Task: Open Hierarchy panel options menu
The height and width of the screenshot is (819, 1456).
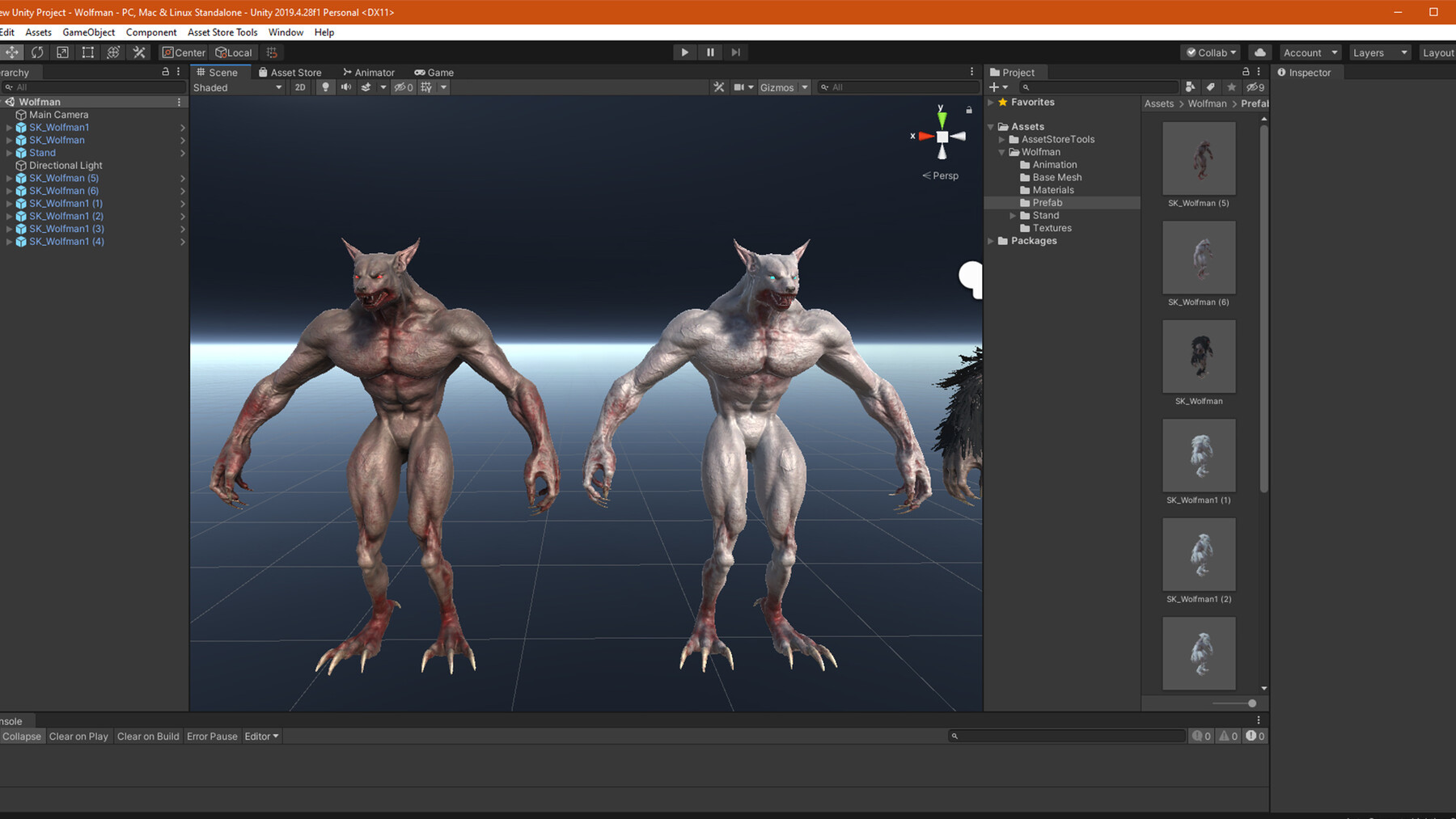Action: tap(179, 72)
